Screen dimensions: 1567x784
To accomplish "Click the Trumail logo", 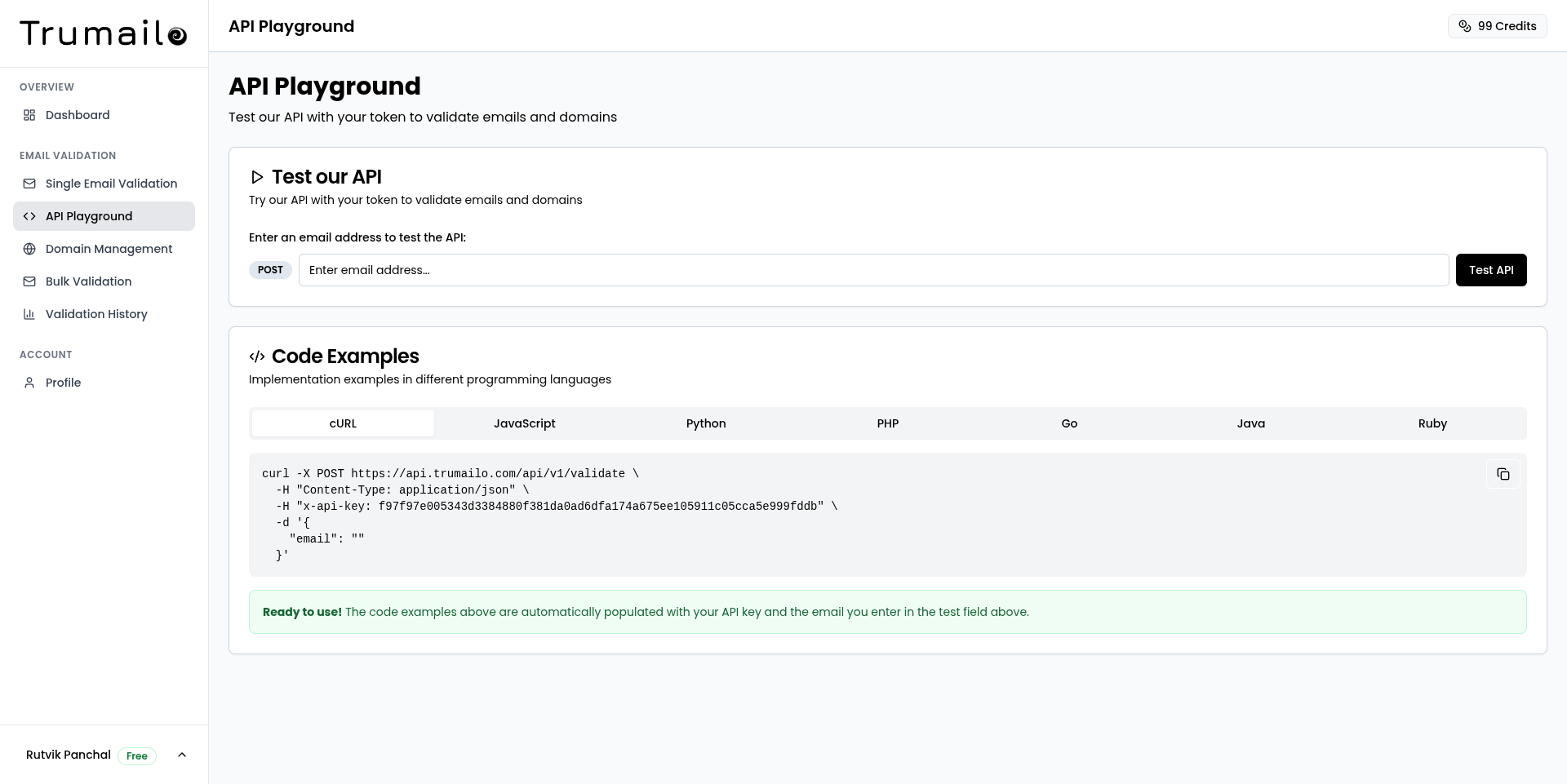I will pyautogui.click(x=104, y=33).
